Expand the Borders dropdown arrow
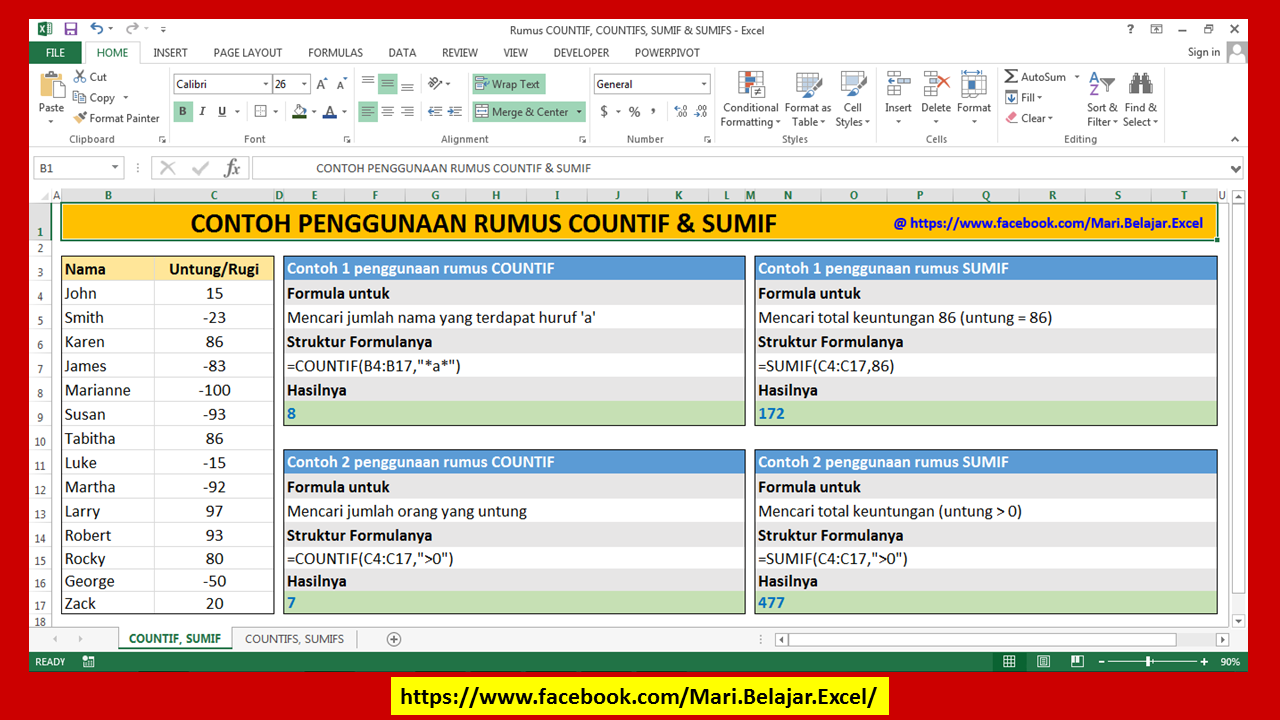The image size is (1280, 720). click(x=276, y=112)
